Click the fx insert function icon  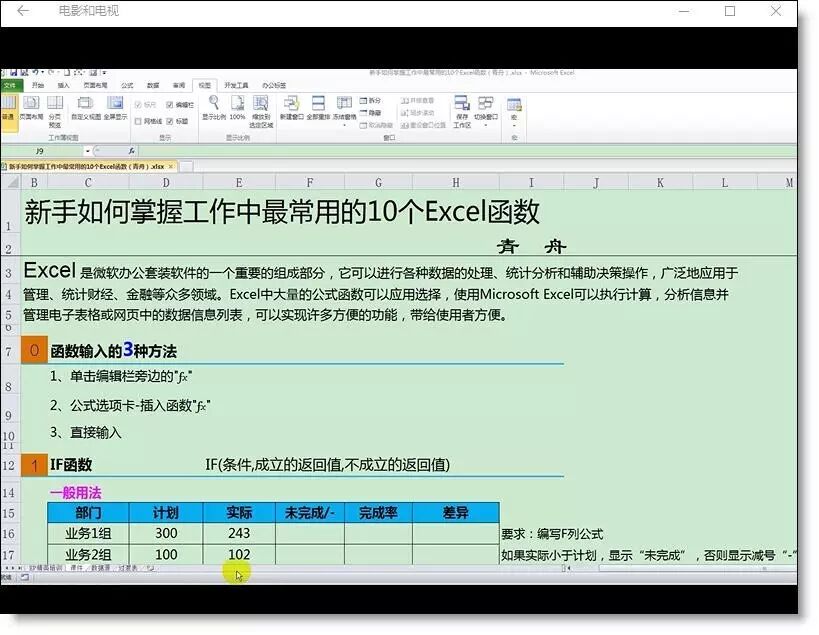pyautogui.click(x=132, y=151)
